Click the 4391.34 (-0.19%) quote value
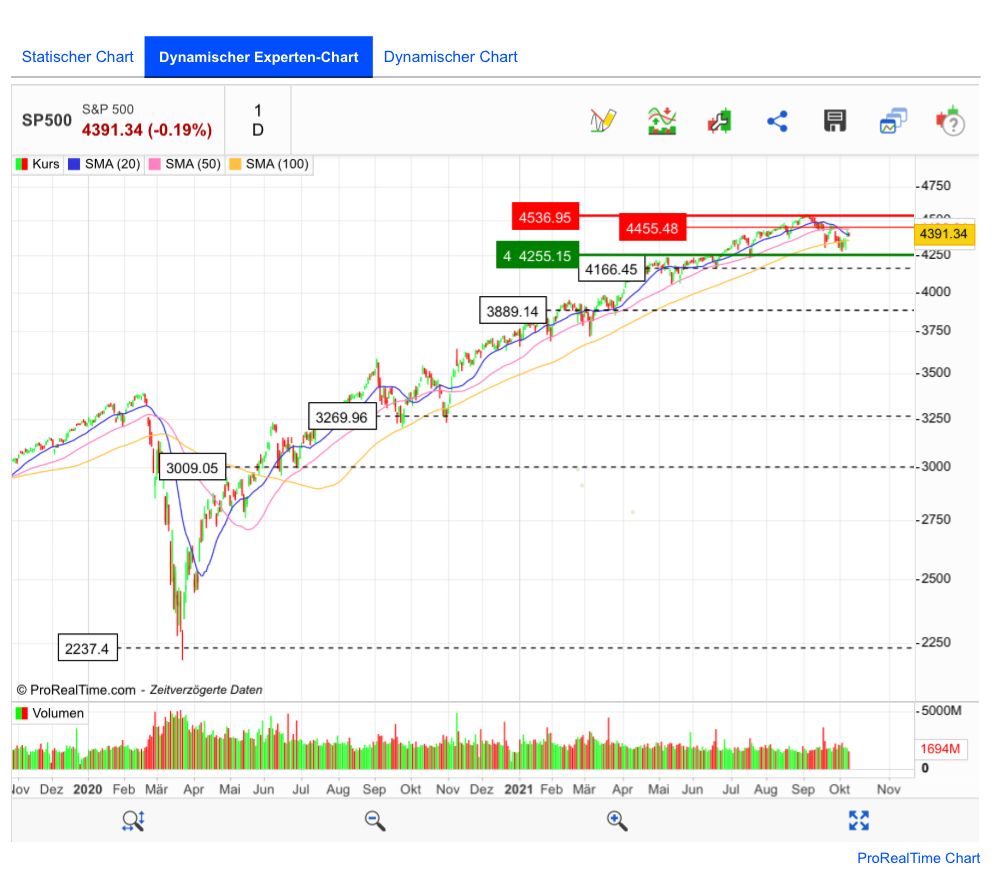 [147, 130]
